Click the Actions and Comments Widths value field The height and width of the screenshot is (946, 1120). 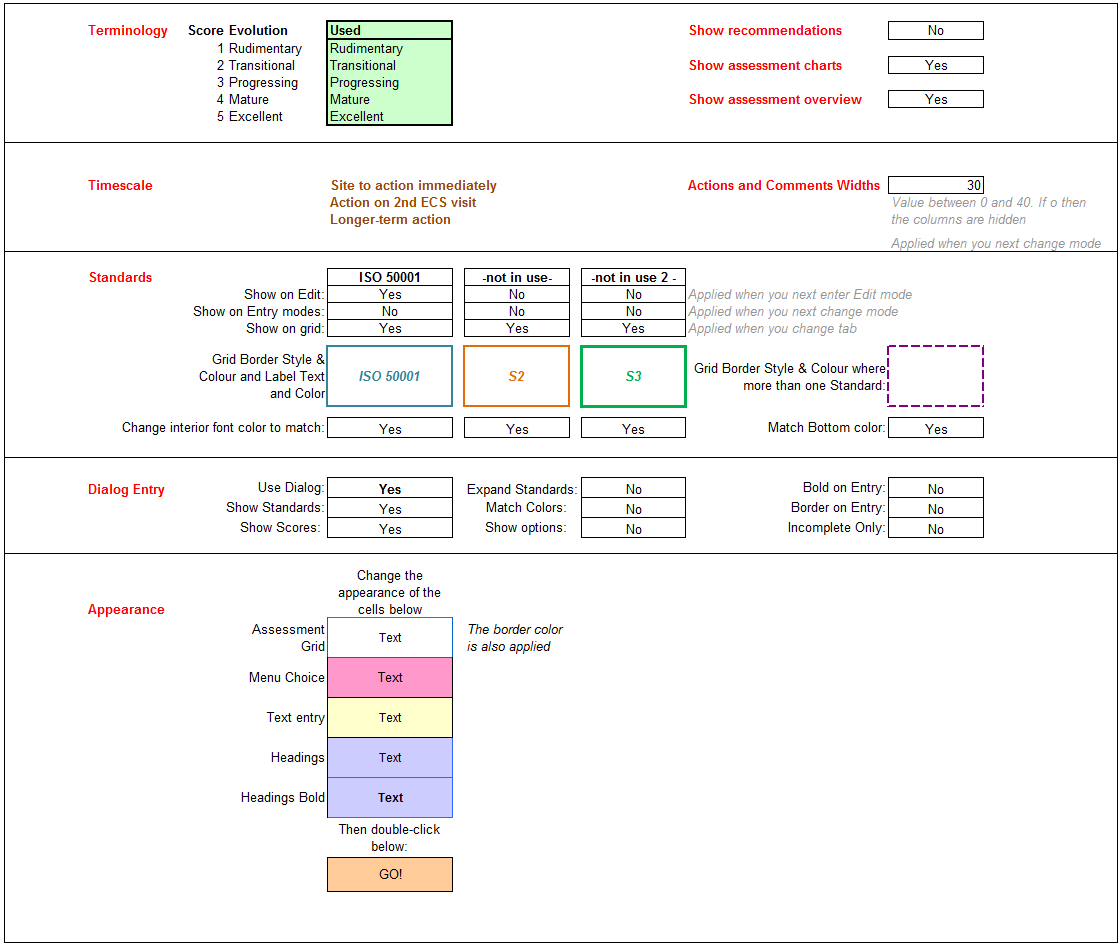(x=935, y=184)
